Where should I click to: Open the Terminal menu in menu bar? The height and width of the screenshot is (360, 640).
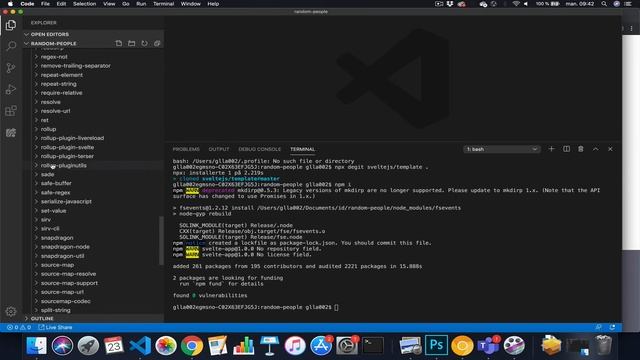point(163,4)
